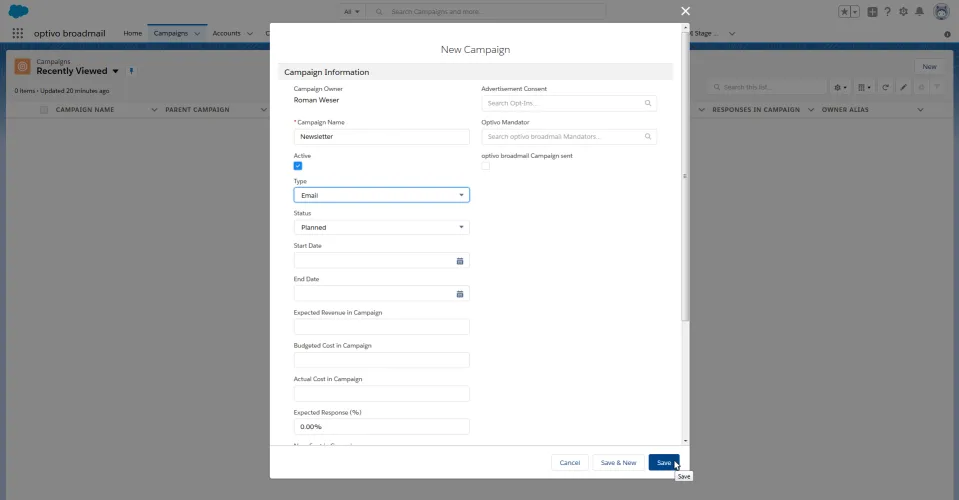Open the Accounts tab

(226, 34)
